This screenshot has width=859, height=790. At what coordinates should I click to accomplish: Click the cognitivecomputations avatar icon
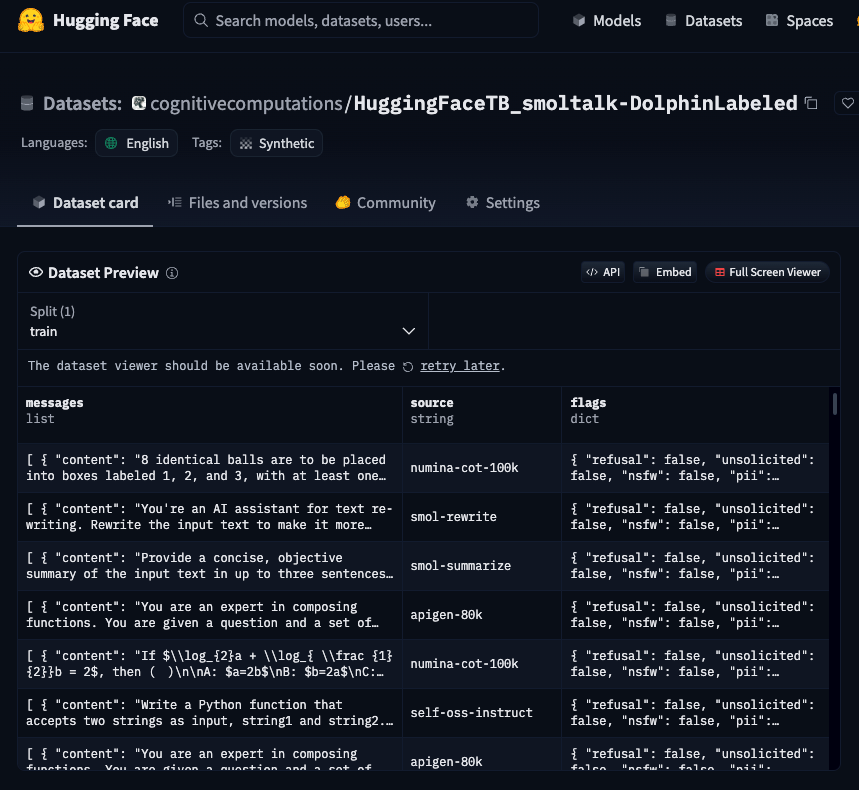tap(139, 103)
